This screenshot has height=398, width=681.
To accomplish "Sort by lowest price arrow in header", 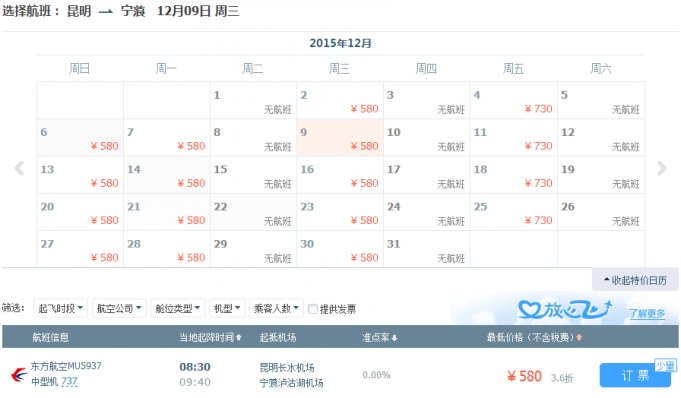I will tap(579, 337).
